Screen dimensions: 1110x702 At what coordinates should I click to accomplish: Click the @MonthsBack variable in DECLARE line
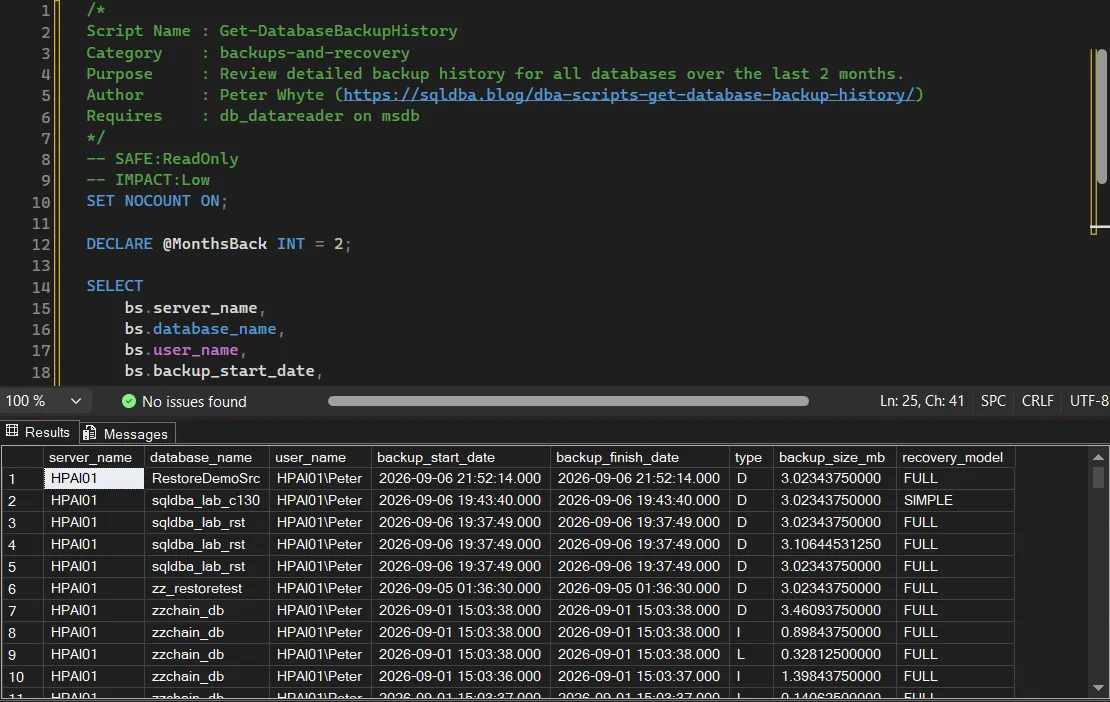pos(214,243)
